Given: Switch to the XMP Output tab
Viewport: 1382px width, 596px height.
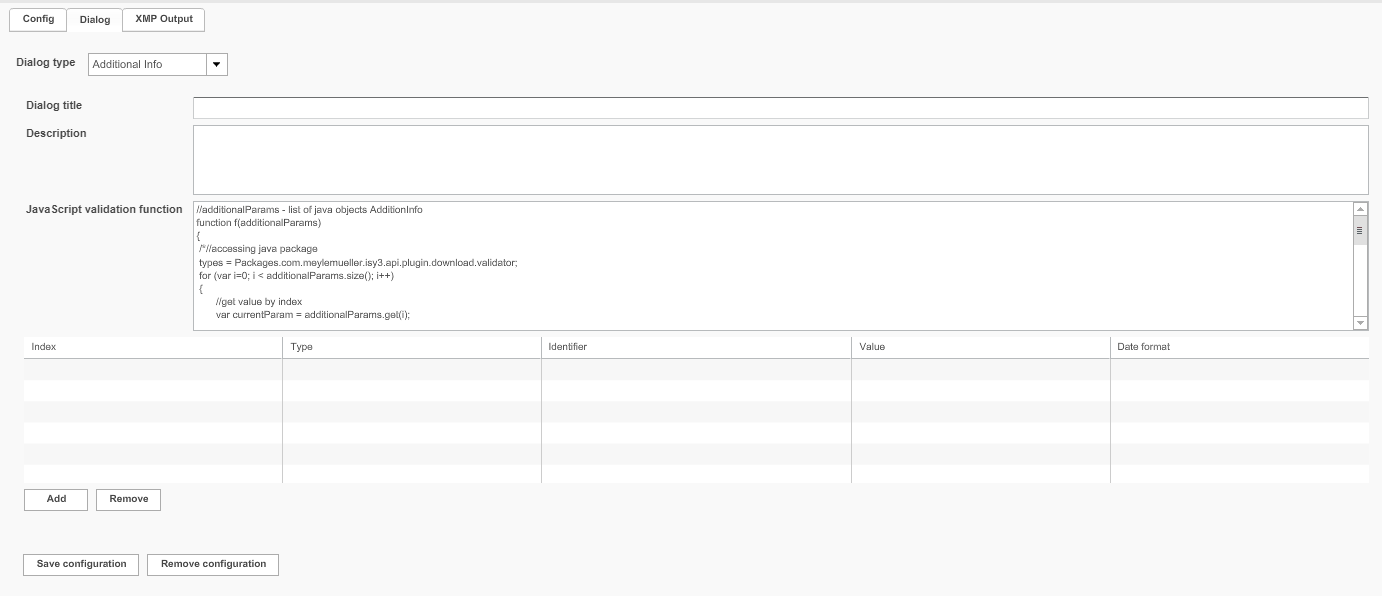Looking at the screenshot, I should point(162,19).
